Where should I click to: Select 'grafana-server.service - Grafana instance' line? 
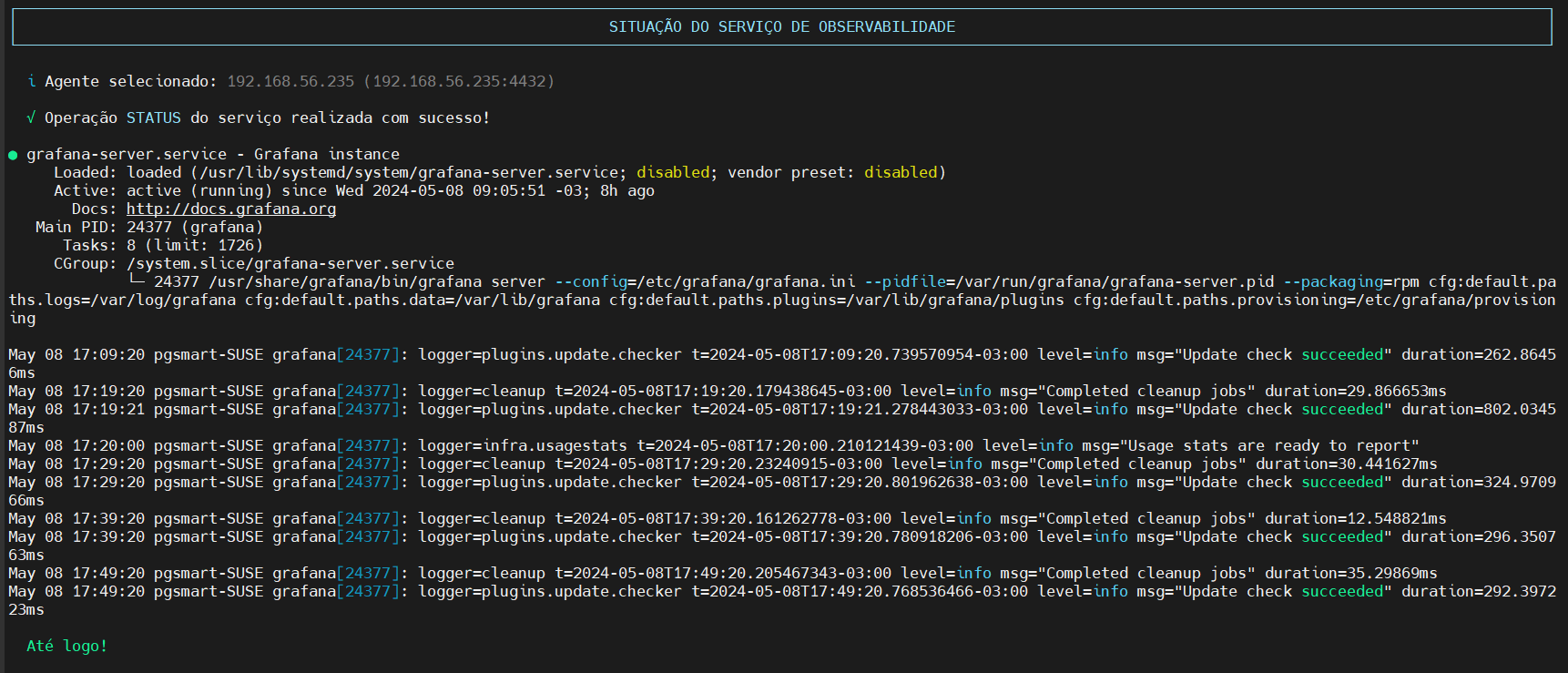pyautogui.click(x=213, y=154)
